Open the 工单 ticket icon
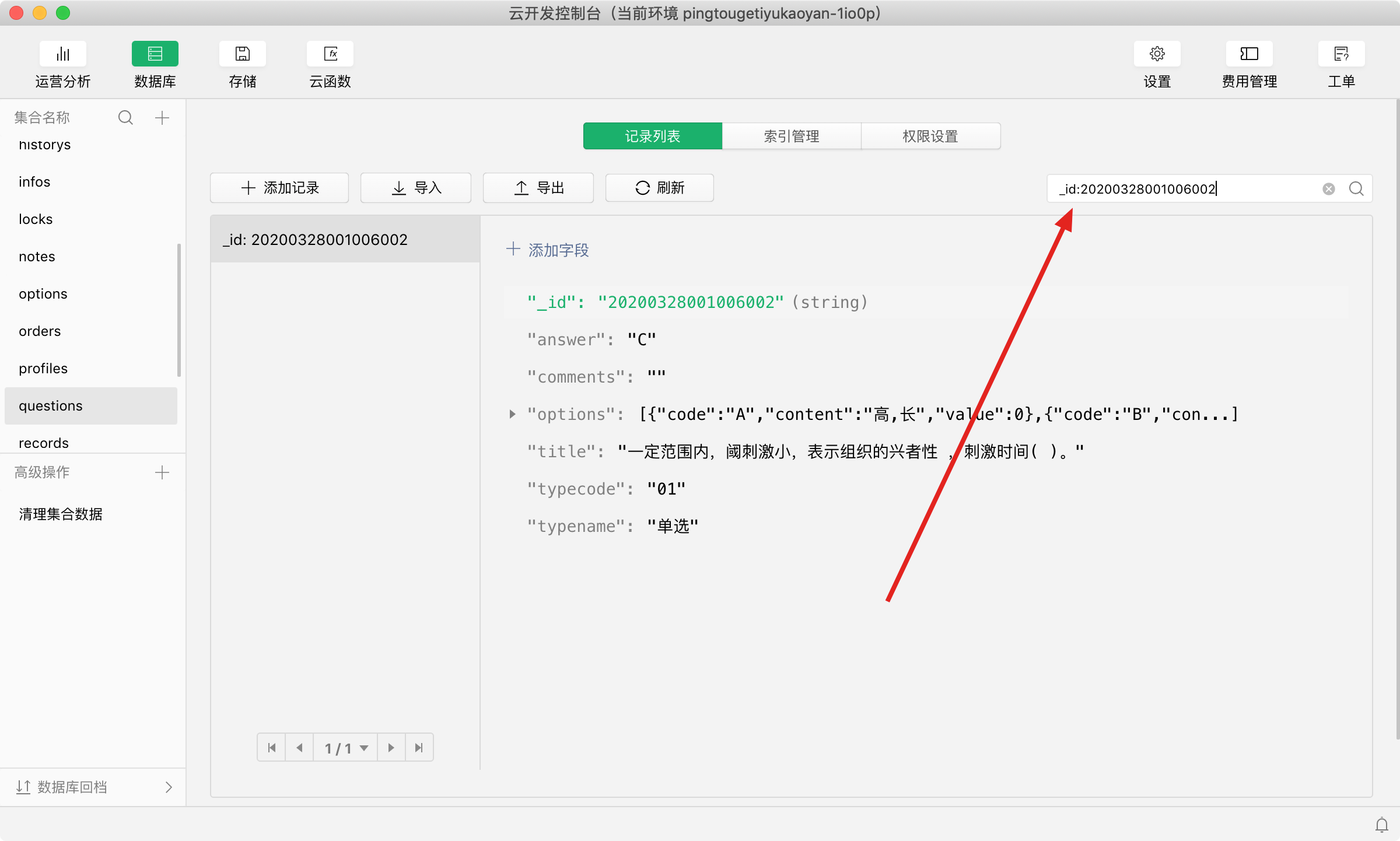1400x841 pixels. (1341, 54)
